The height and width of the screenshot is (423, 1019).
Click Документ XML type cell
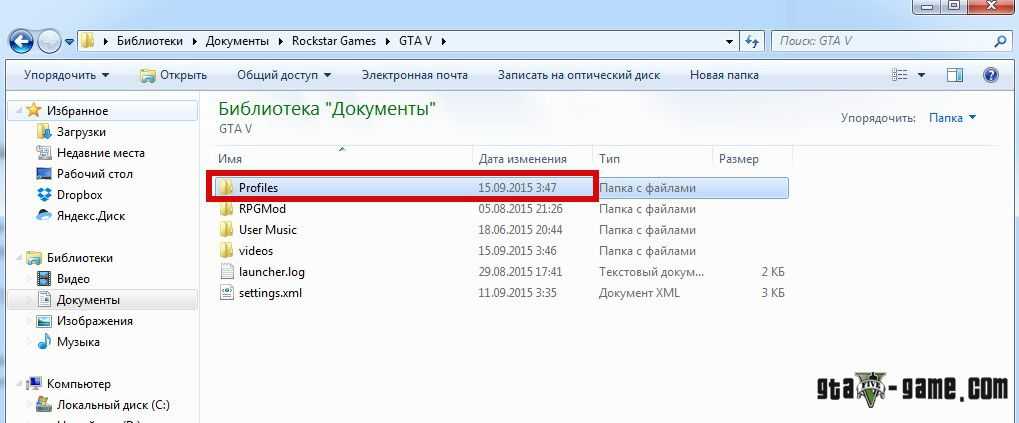tap(639, 292)
